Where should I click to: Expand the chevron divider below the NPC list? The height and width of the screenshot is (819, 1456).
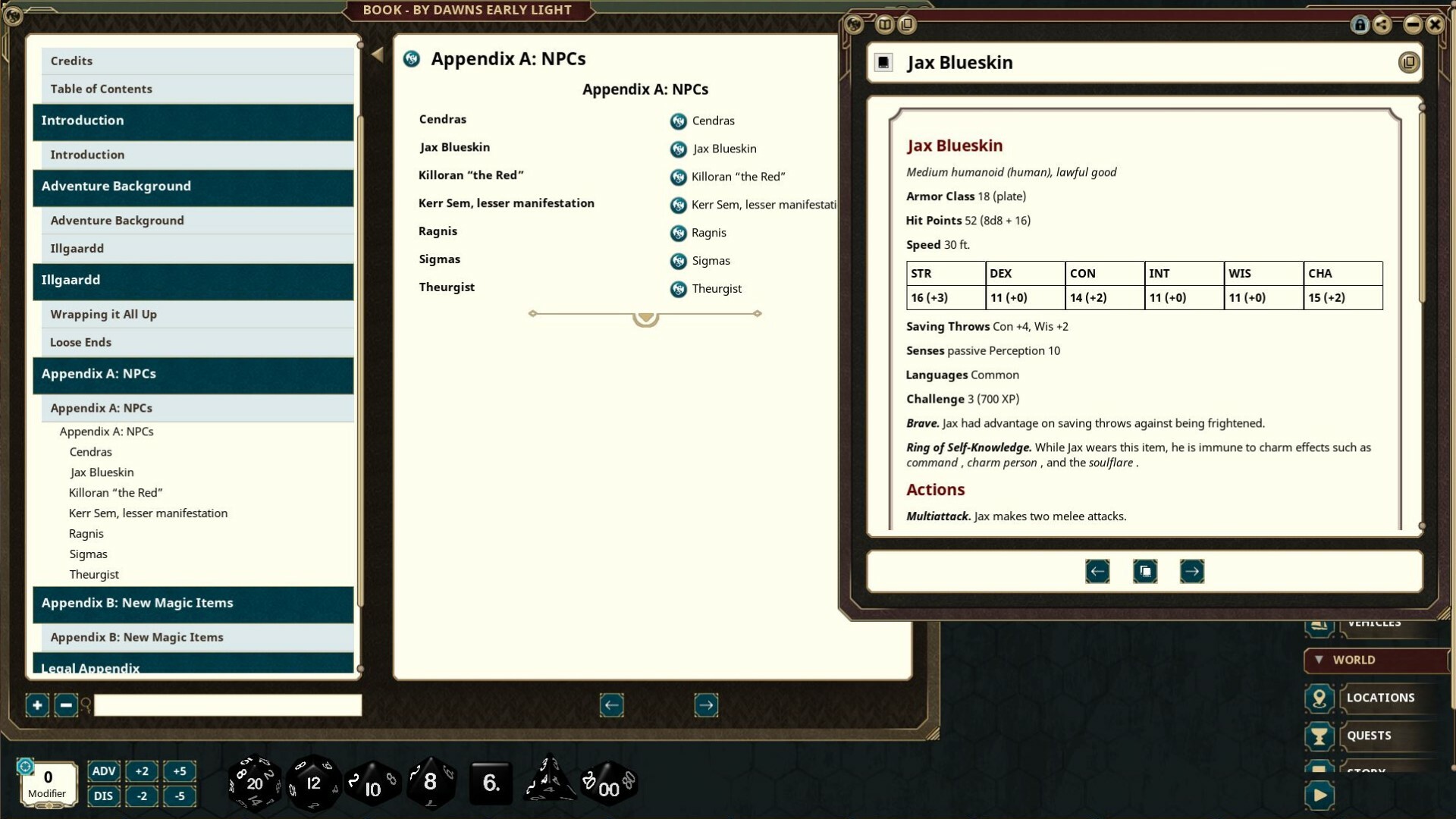[x=645, y=315]
